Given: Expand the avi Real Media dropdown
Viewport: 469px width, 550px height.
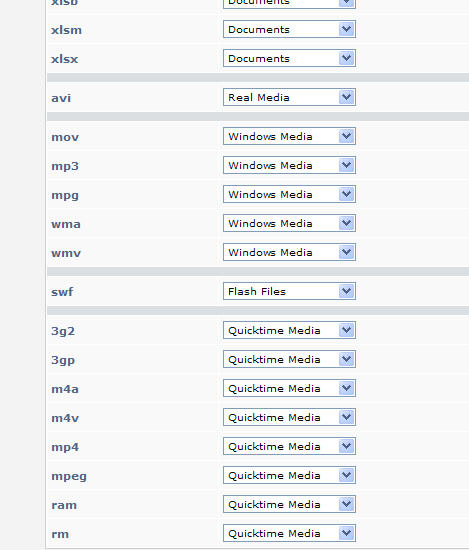Looking at the screenshot, I should (289, 98).
